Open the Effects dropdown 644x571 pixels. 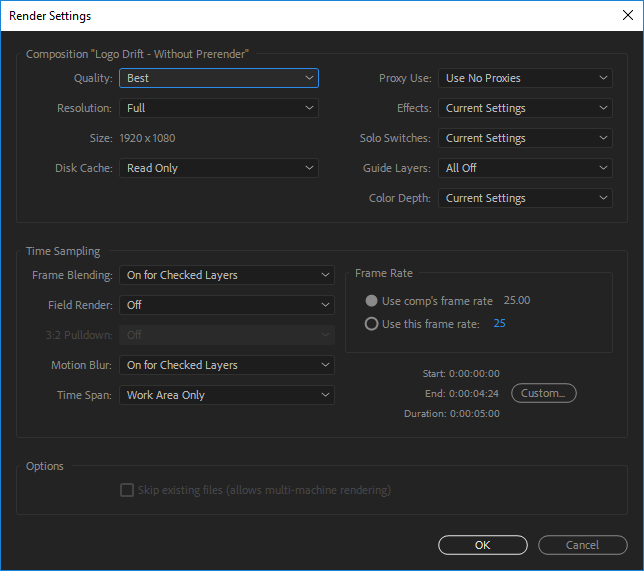[x=525, y=108]
